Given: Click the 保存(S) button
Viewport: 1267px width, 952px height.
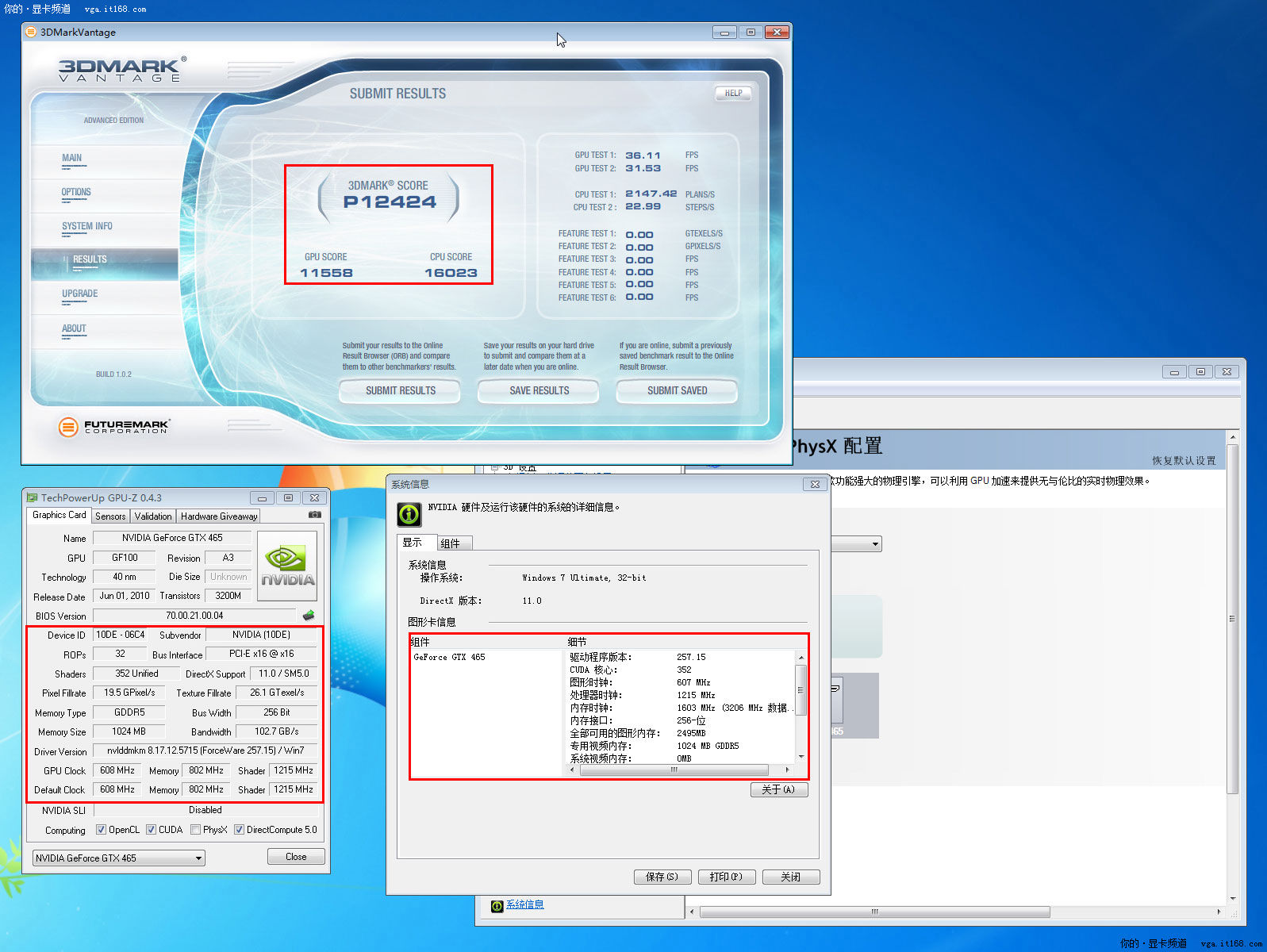Looking at the screenshot, I should pos(662,877).
